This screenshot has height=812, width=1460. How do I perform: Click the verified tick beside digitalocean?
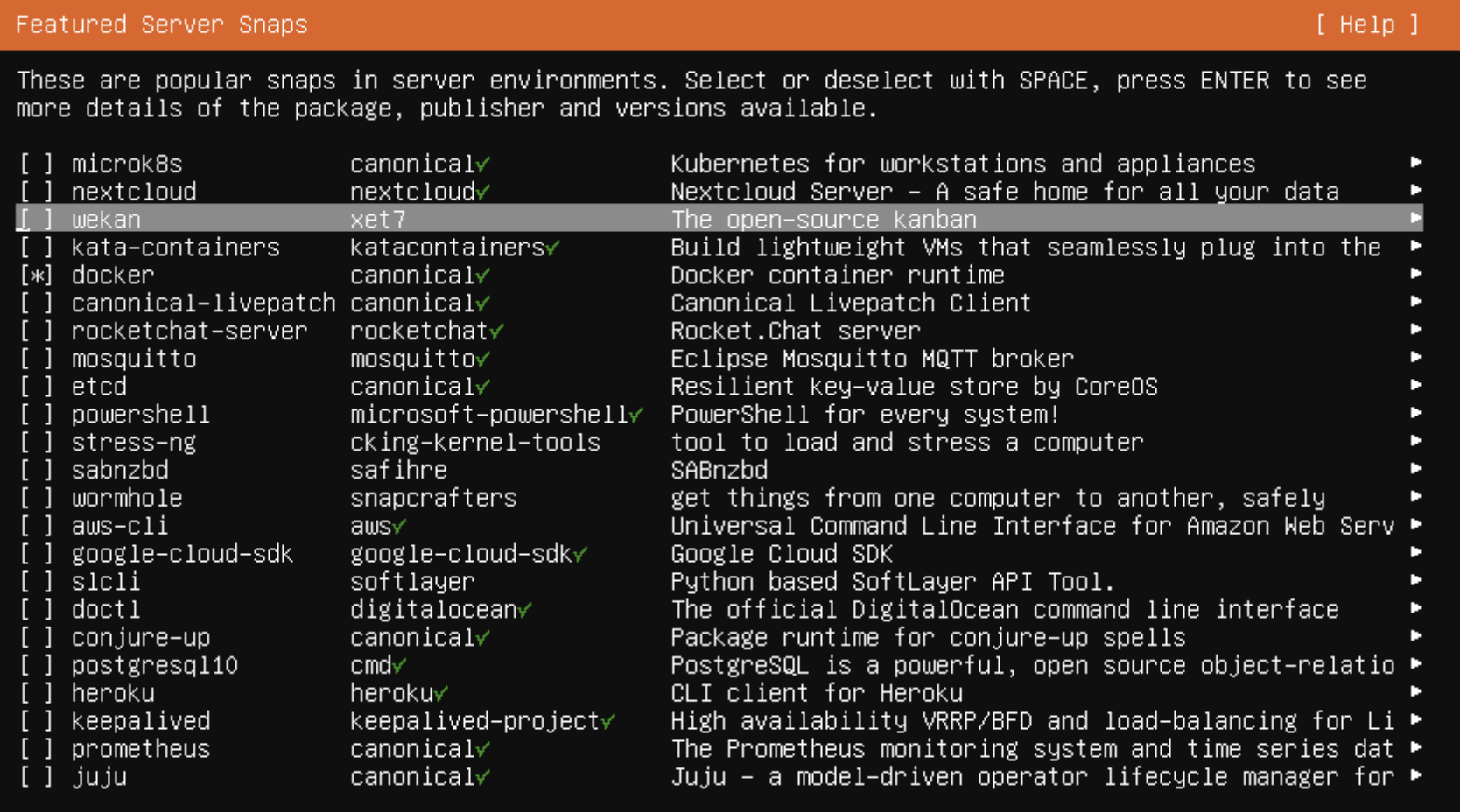click(x=525, y=611)
